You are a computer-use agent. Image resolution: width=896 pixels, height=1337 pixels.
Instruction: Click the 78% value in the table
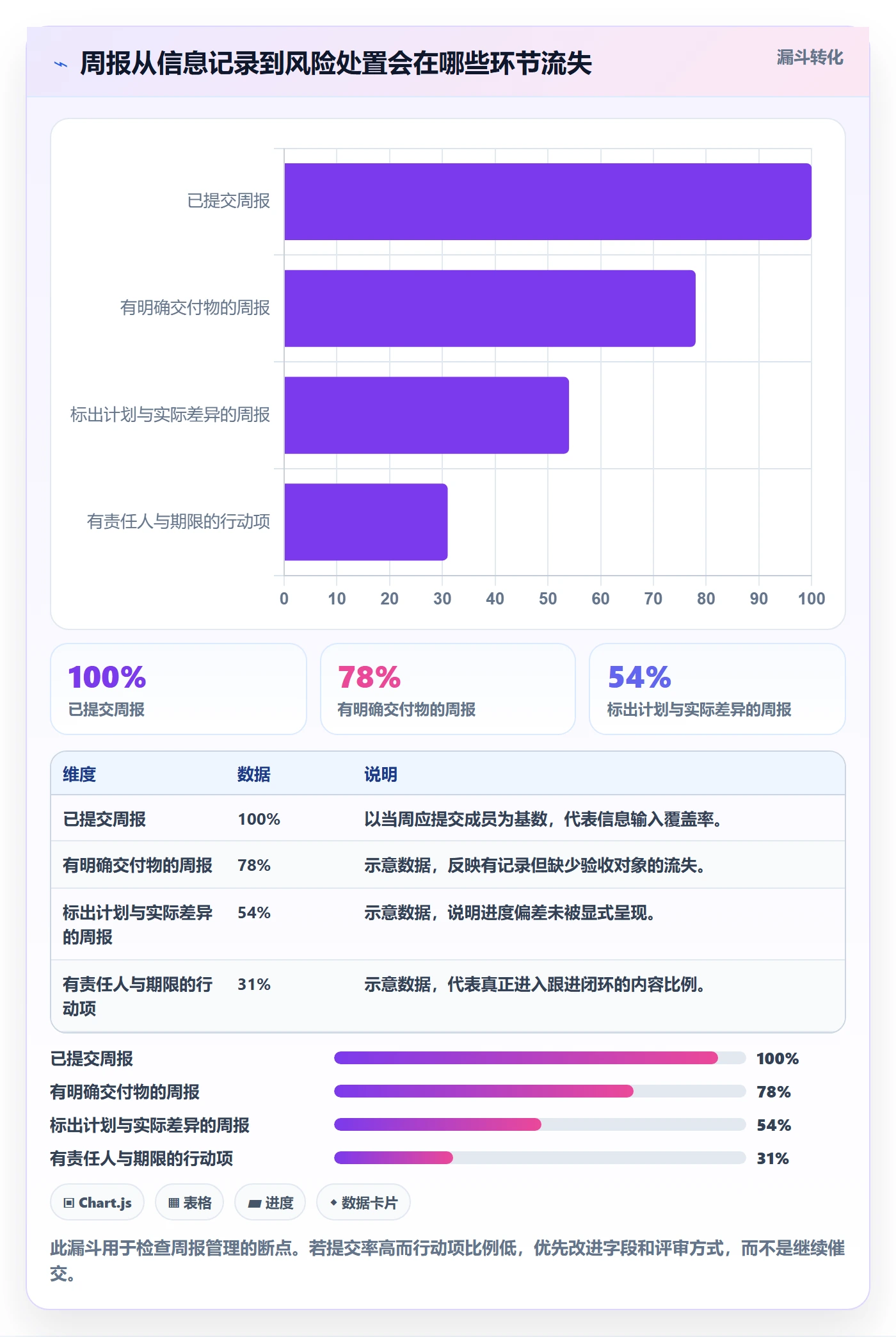coord(254,865)
